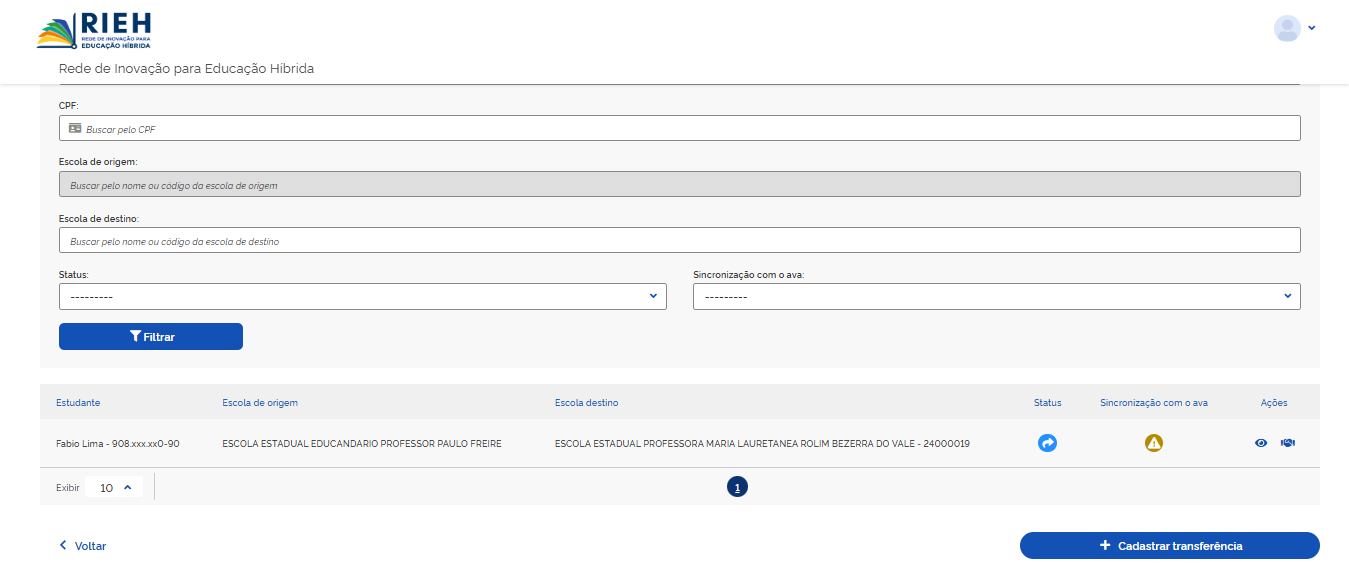Open the user profile avatar menu
Screen dimensions: 1349x575
pyautogui.click(x=1287, y=28)
